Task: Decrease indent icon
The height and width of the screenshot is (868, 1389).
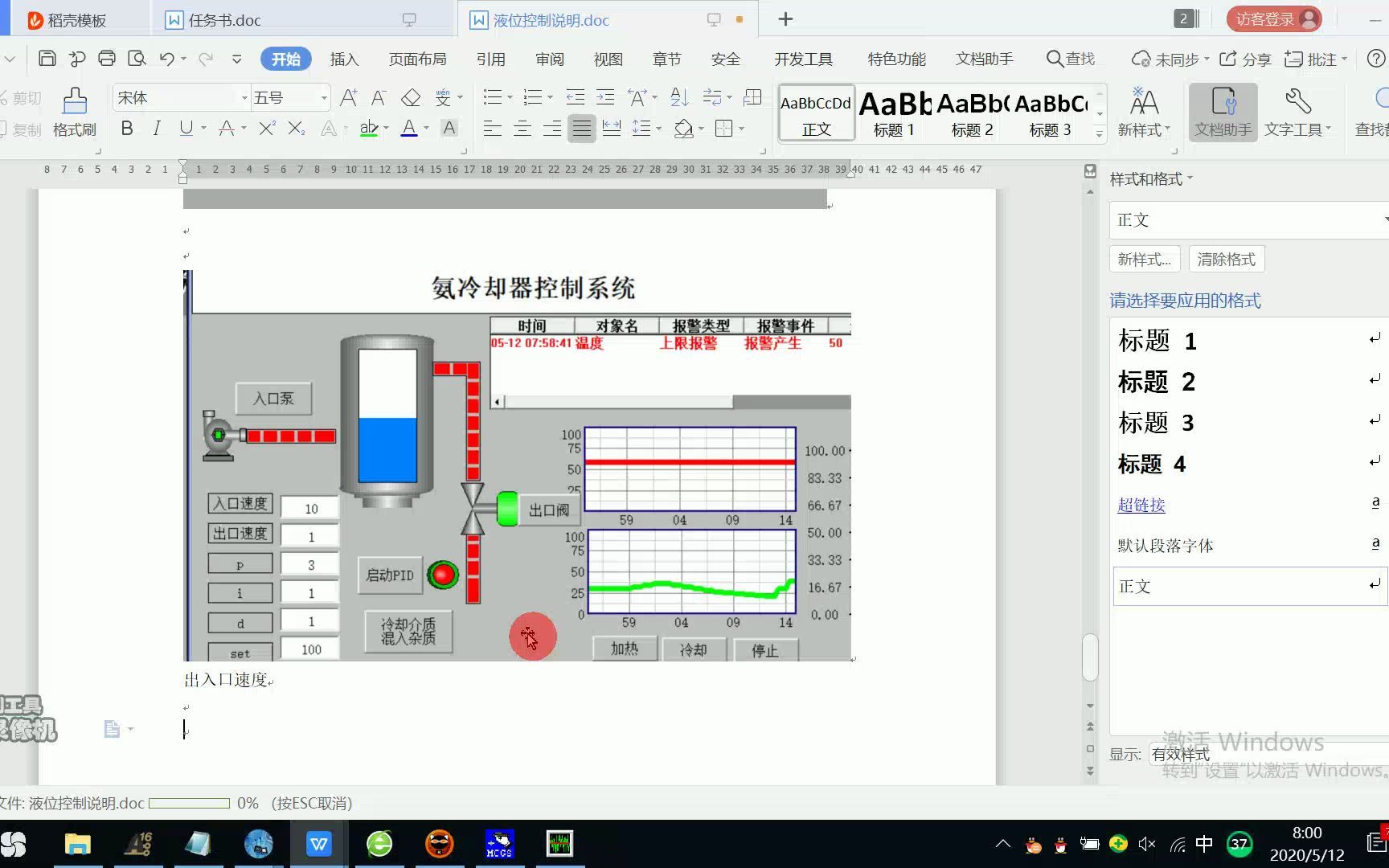Action: coord(576,98)
